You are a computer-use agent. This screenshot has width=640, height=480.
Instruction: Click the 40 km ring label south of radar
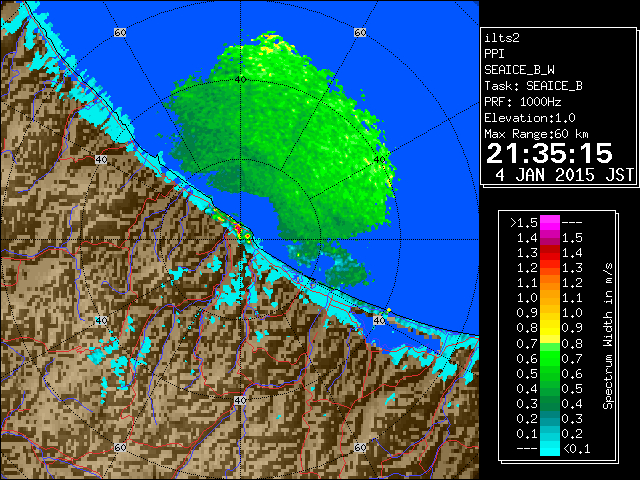pos(240,400)
